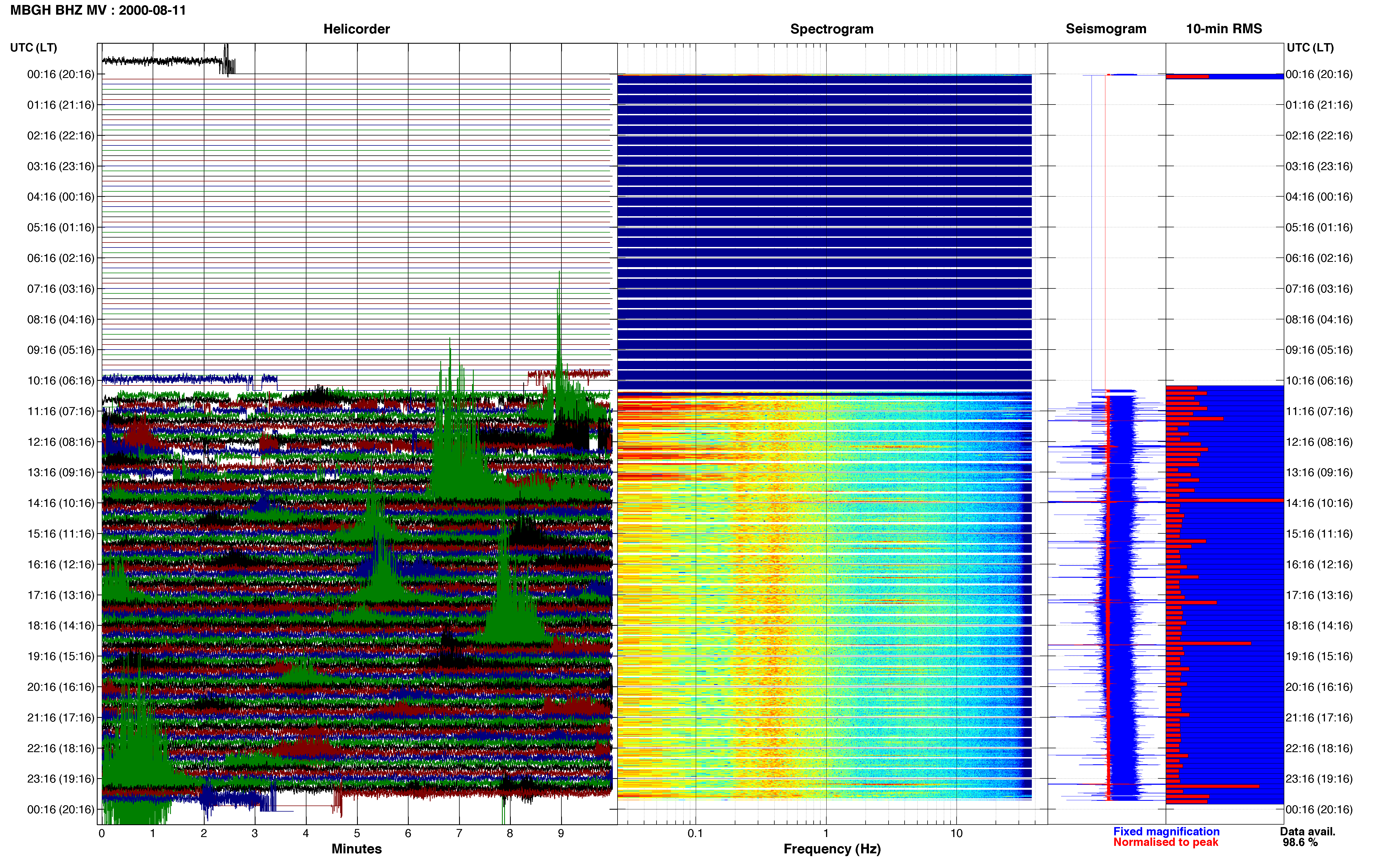
Task: Click the bottom "00:16 (20:16)" label left of Helicorder
Action: click(x=61, y=809)
